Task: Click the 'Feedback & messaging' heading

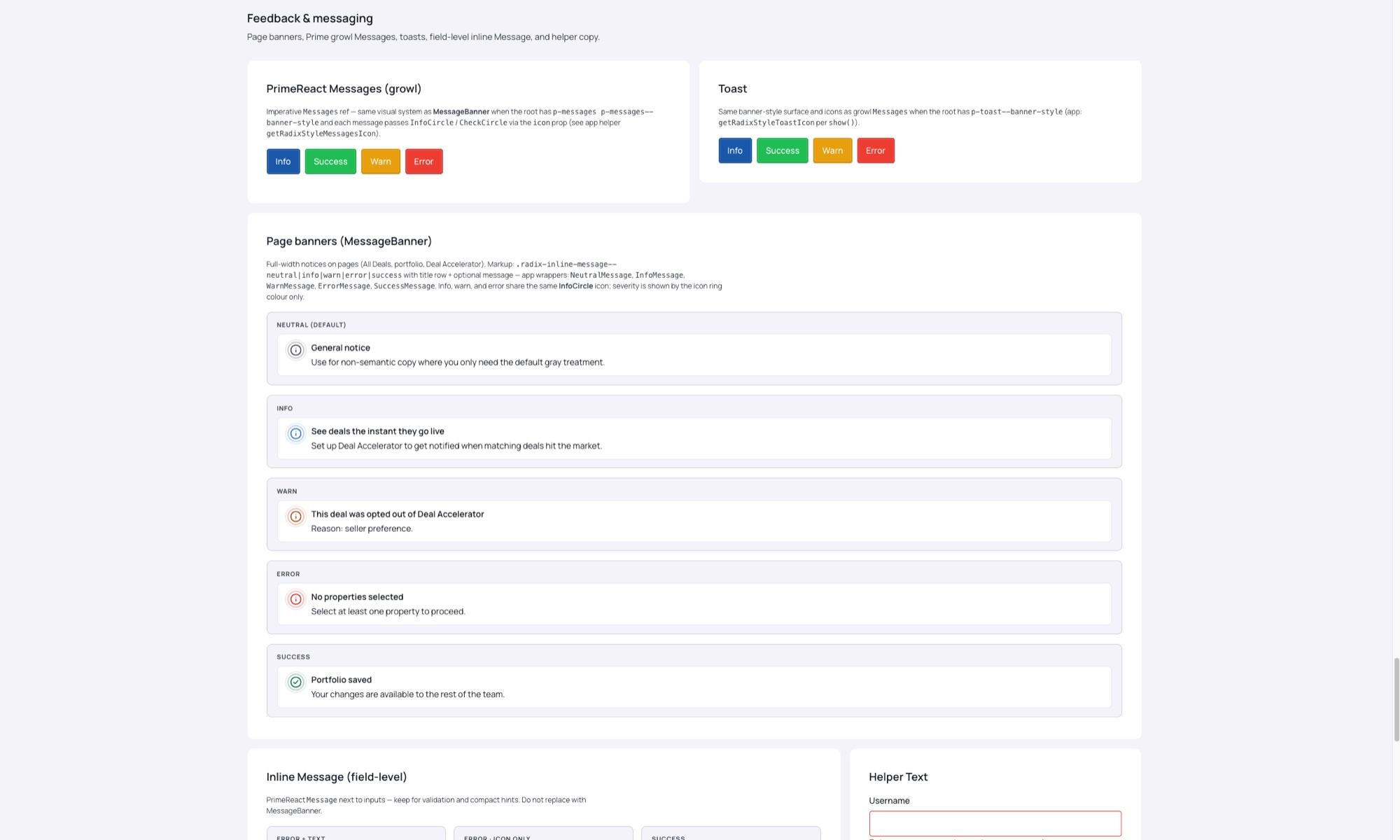Action: pos(309,18)
